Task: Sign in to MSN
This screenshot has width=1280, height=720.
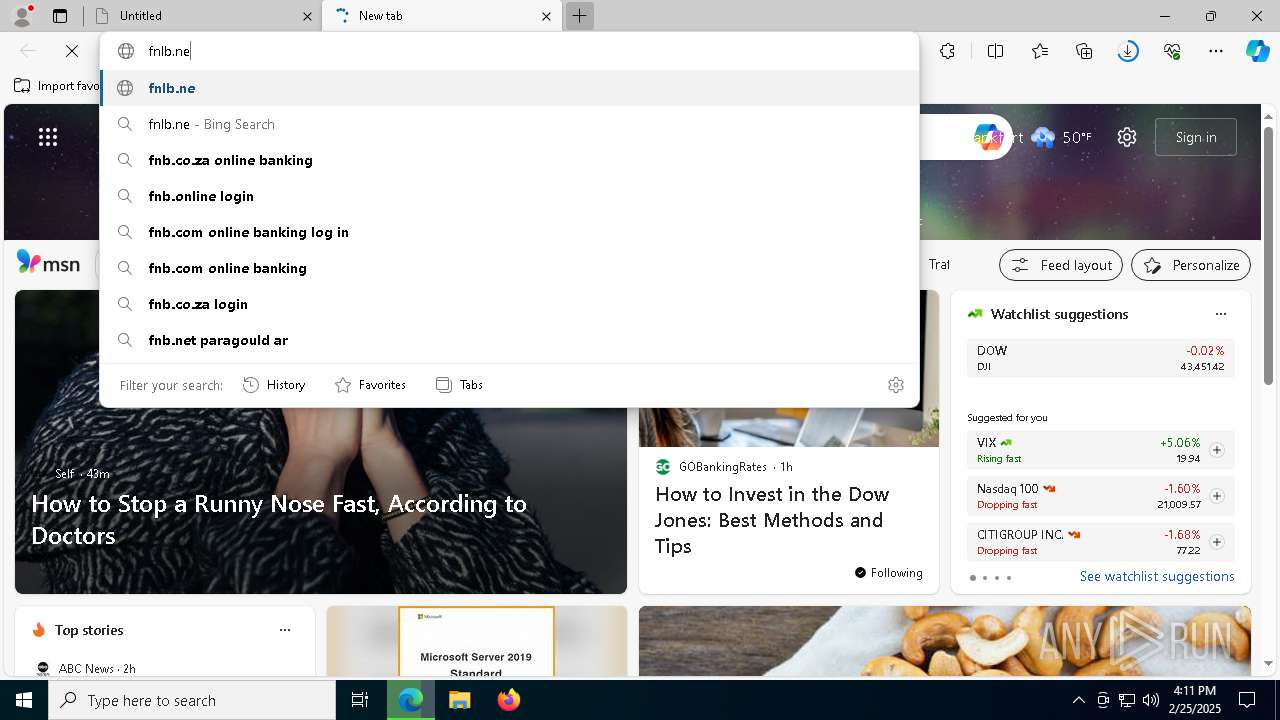Action: click(x=1195, y=137)
